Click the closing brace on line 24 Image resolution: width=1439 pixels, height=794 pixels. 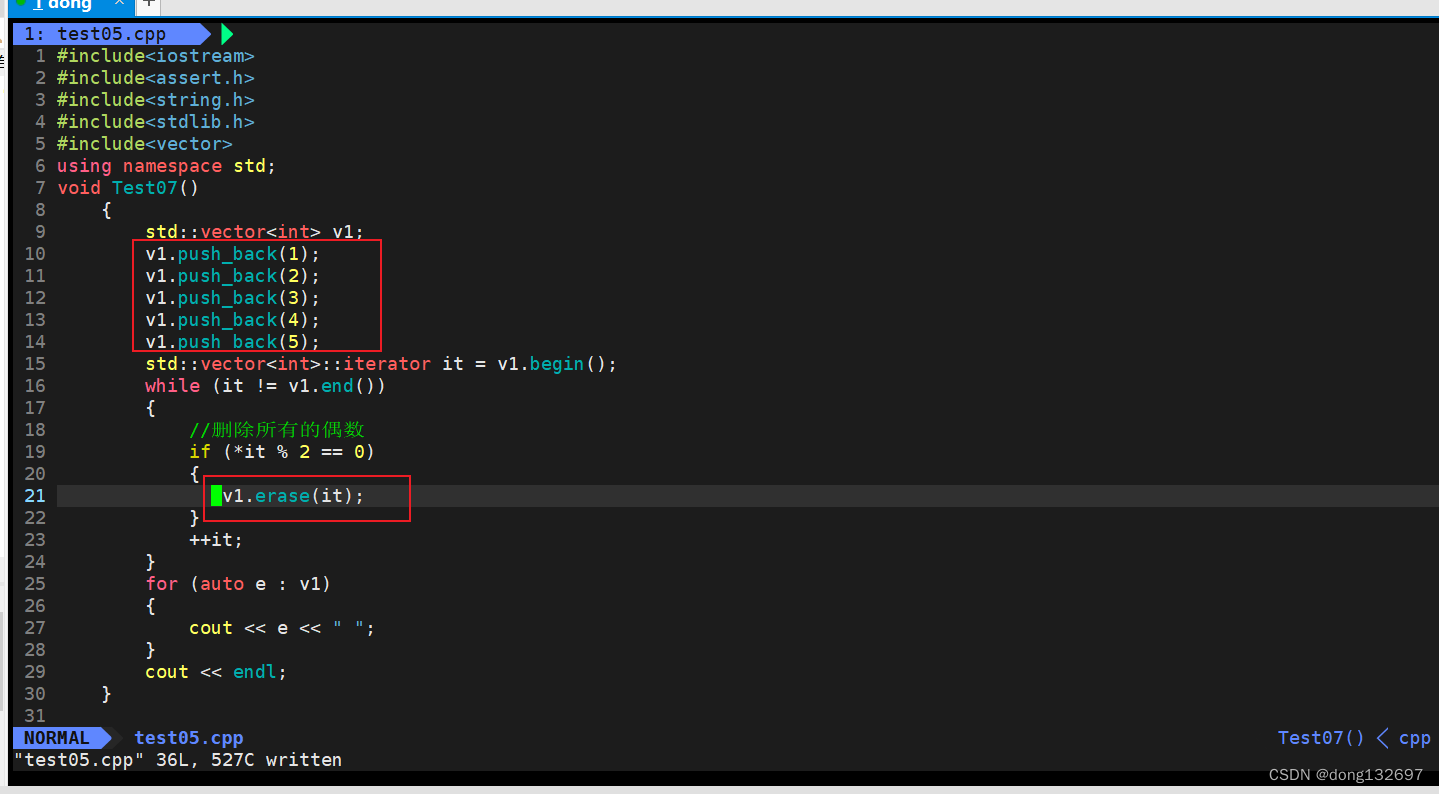pyautogui.click(x=151, y=562)
